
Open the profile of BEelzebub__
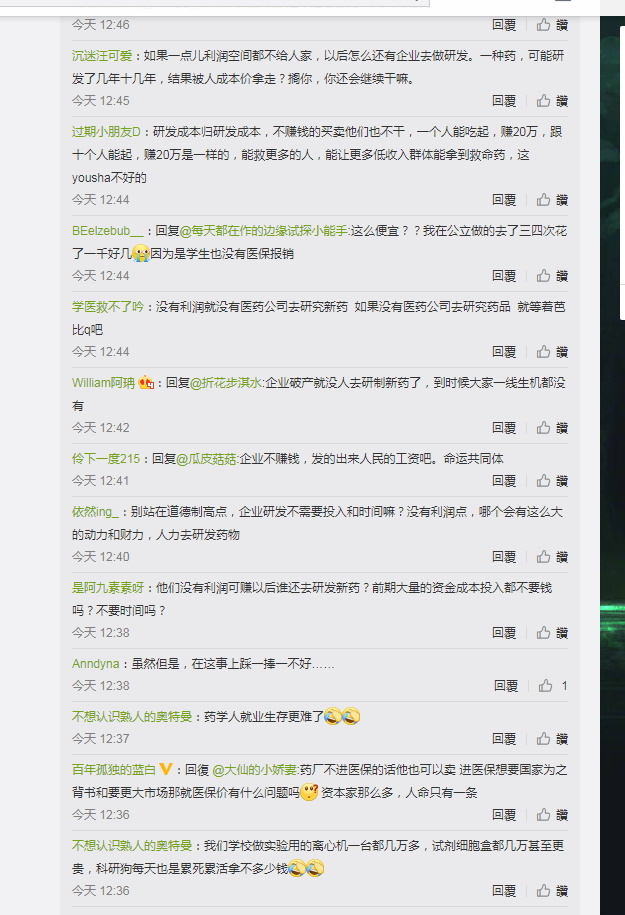(107, 231)
